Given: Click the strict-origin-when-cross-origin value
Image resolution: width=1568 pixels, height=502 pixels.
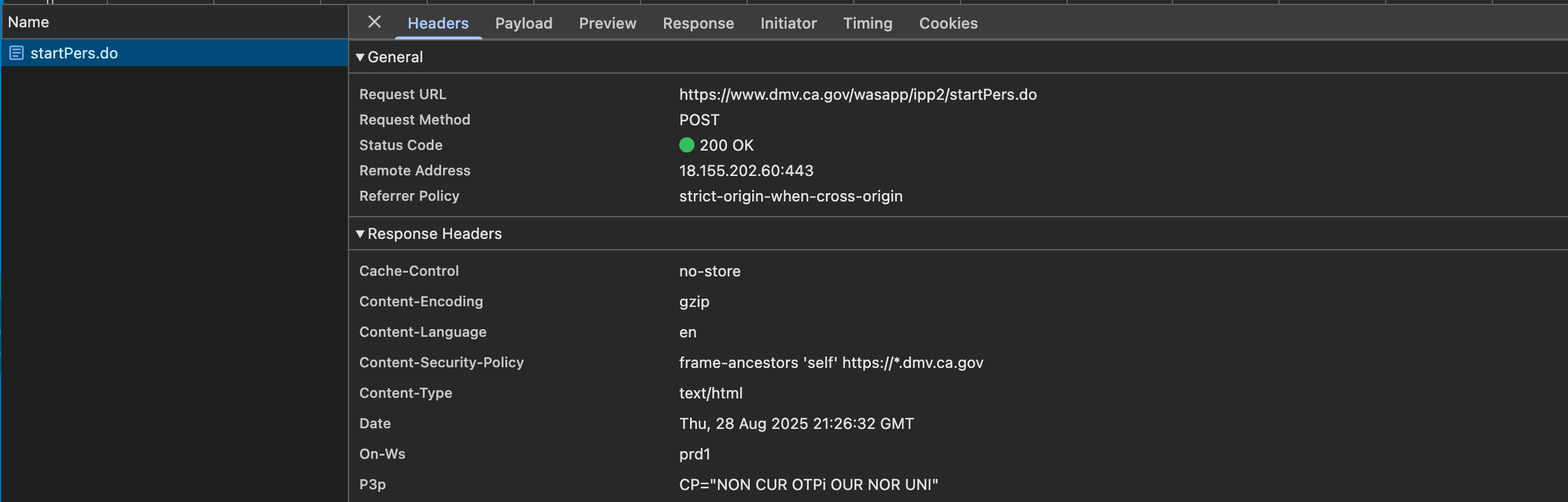Looking at the screenshot, I should point(791,196).
